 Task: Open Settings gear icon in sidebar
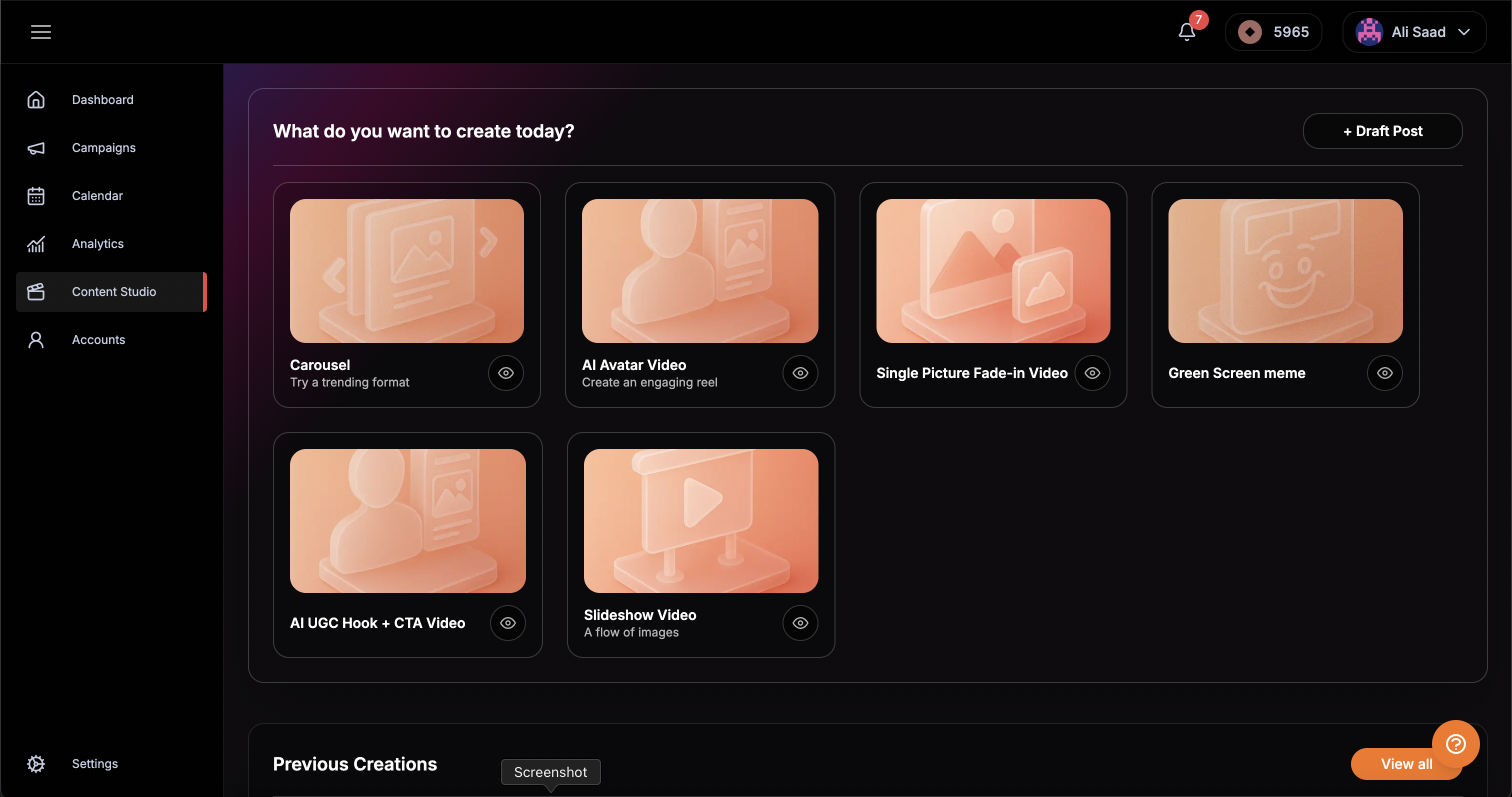pos(36,763)
